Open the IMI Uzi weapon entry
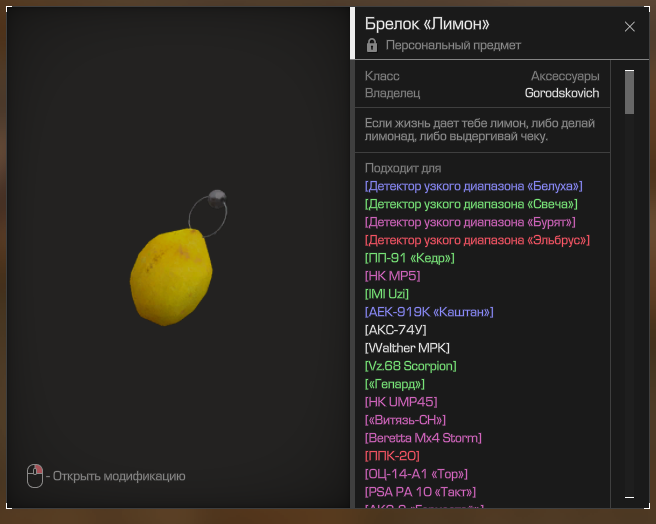The image size is (656, 524). (x=390, y=294)
